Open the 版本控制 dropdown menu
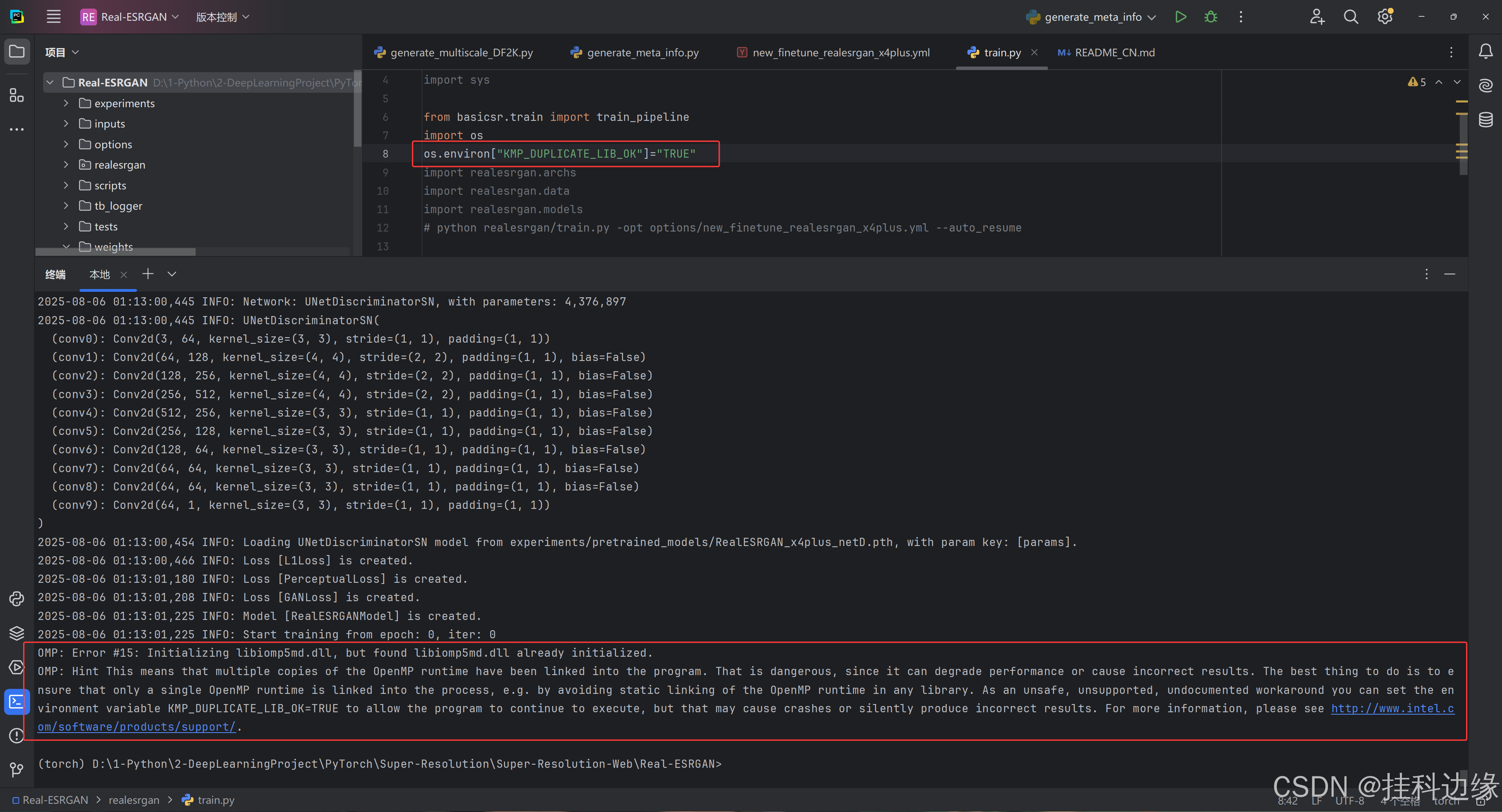This screenshot has width=1502, height=812. coord(222,17)
